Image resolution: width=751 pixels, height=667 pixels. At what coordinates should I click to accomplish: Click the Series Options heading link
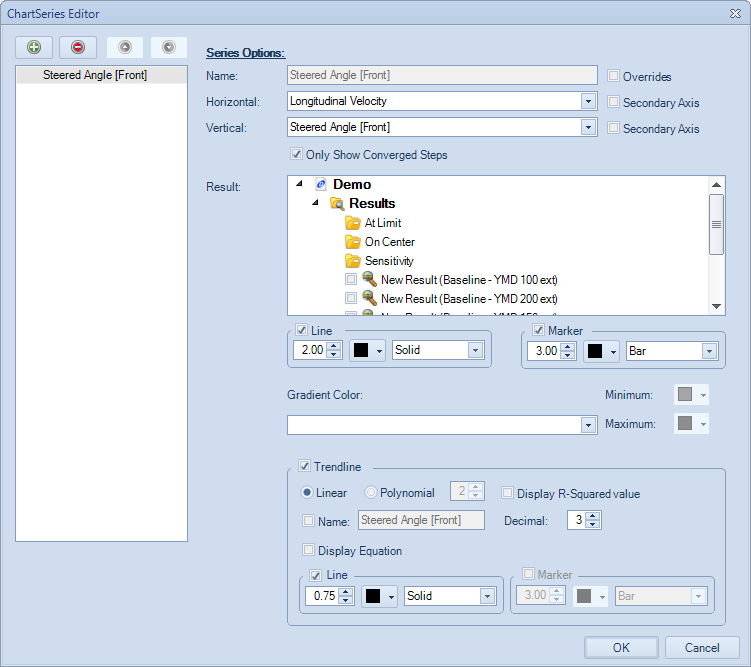[246, 53]
